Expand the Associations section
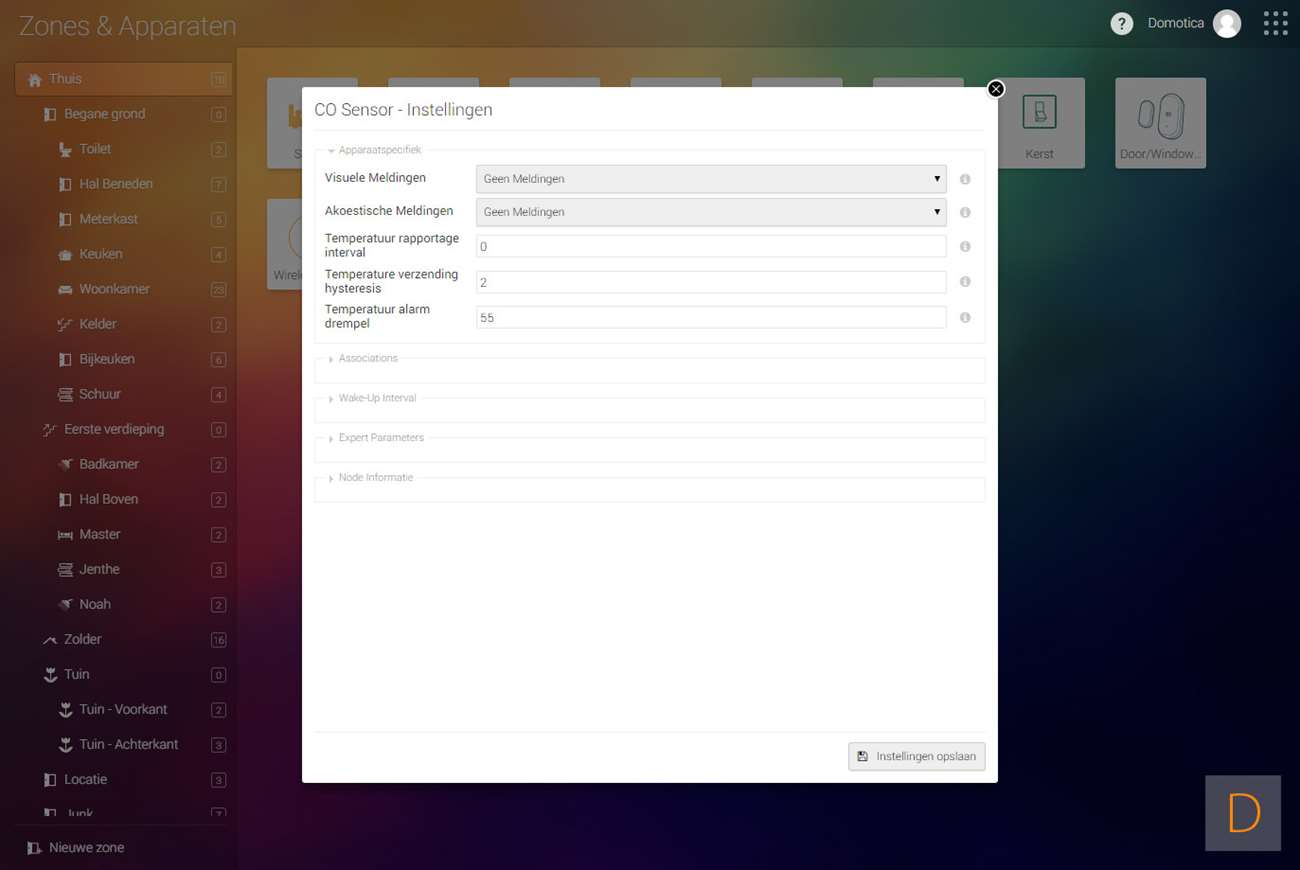 click(x=364, y=358)
